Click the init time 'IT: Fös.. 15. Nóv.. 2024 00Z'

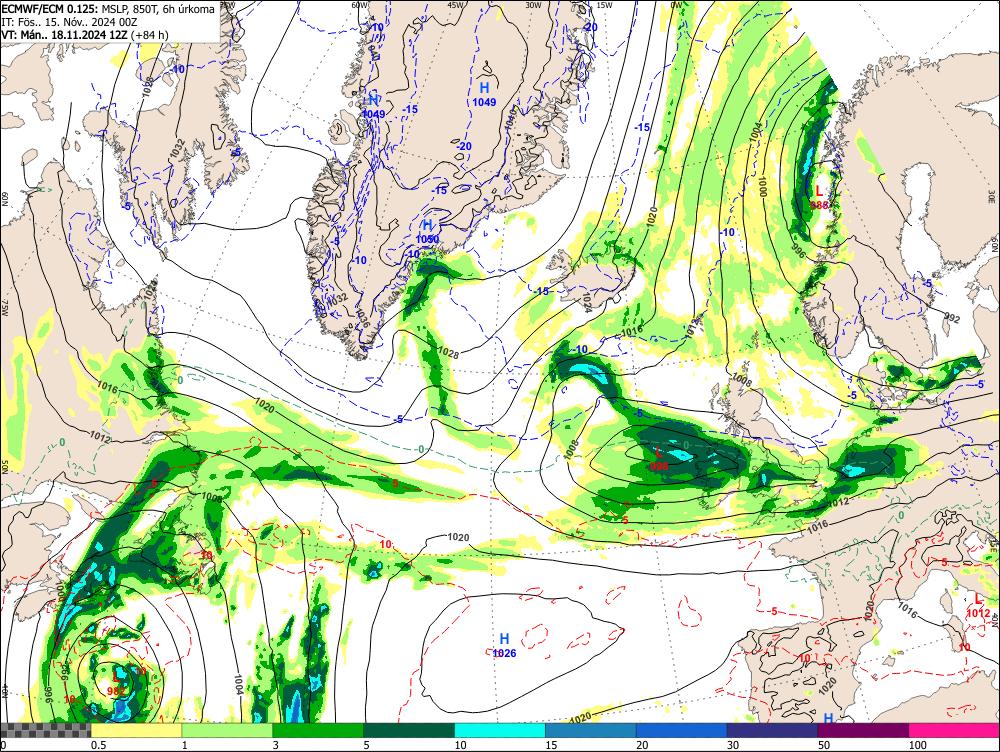point(70,22)
